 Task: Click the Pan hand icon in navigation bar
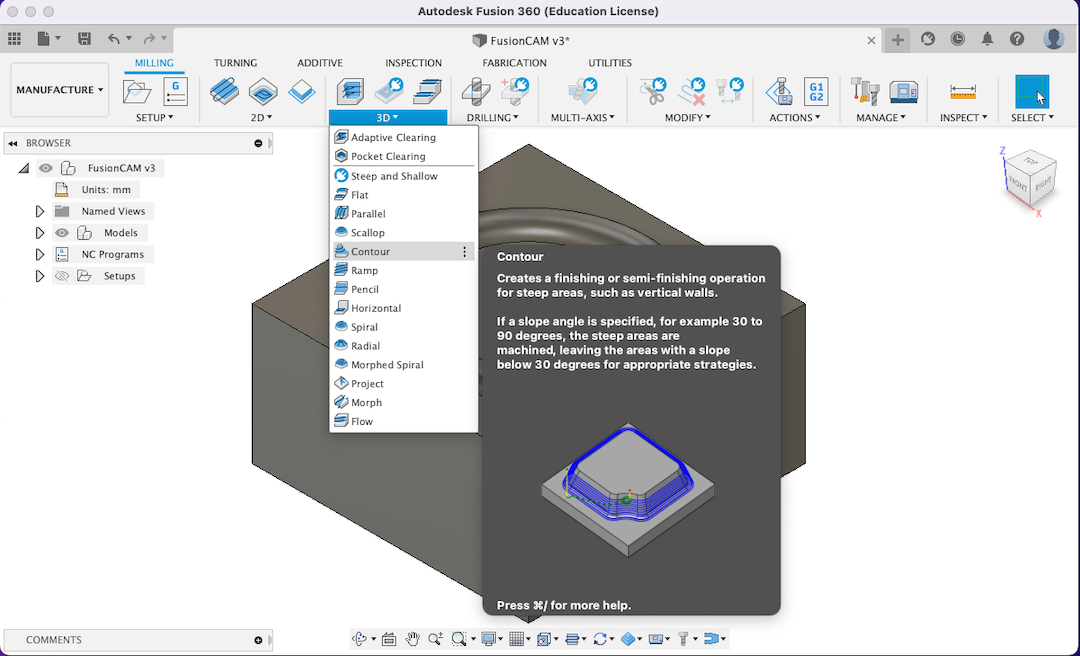pos(412,639)
